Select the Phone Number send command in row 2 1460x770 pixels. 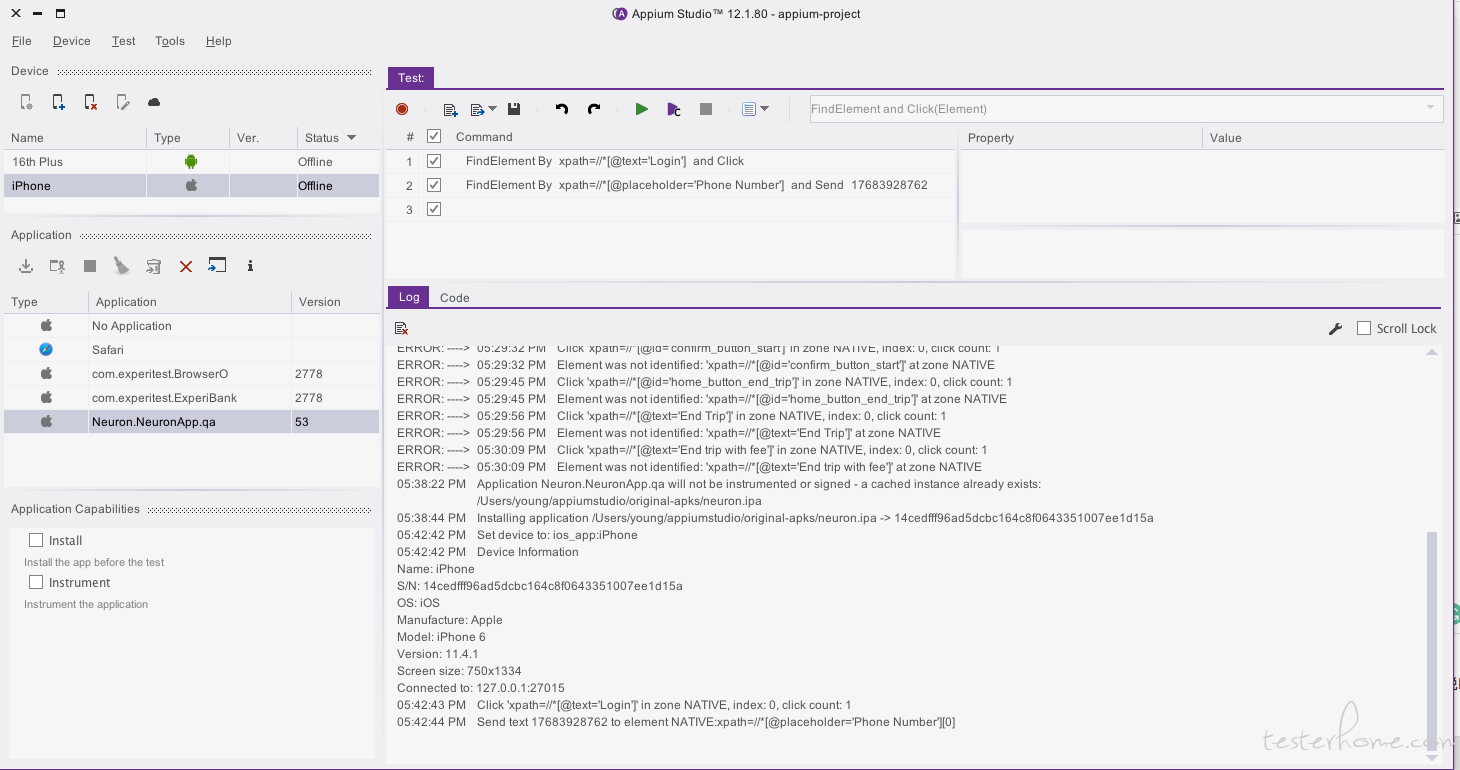[696, 185]
